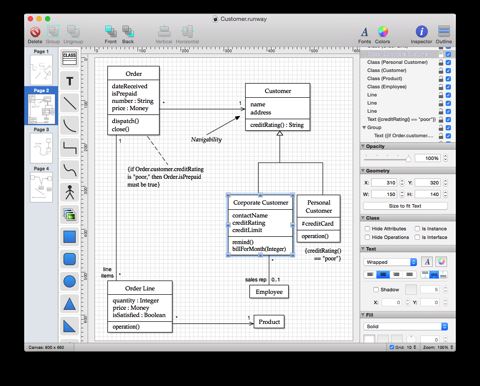Select the Triangle shape tool
The width and height of the screenshot is (480, 386).
69,304
